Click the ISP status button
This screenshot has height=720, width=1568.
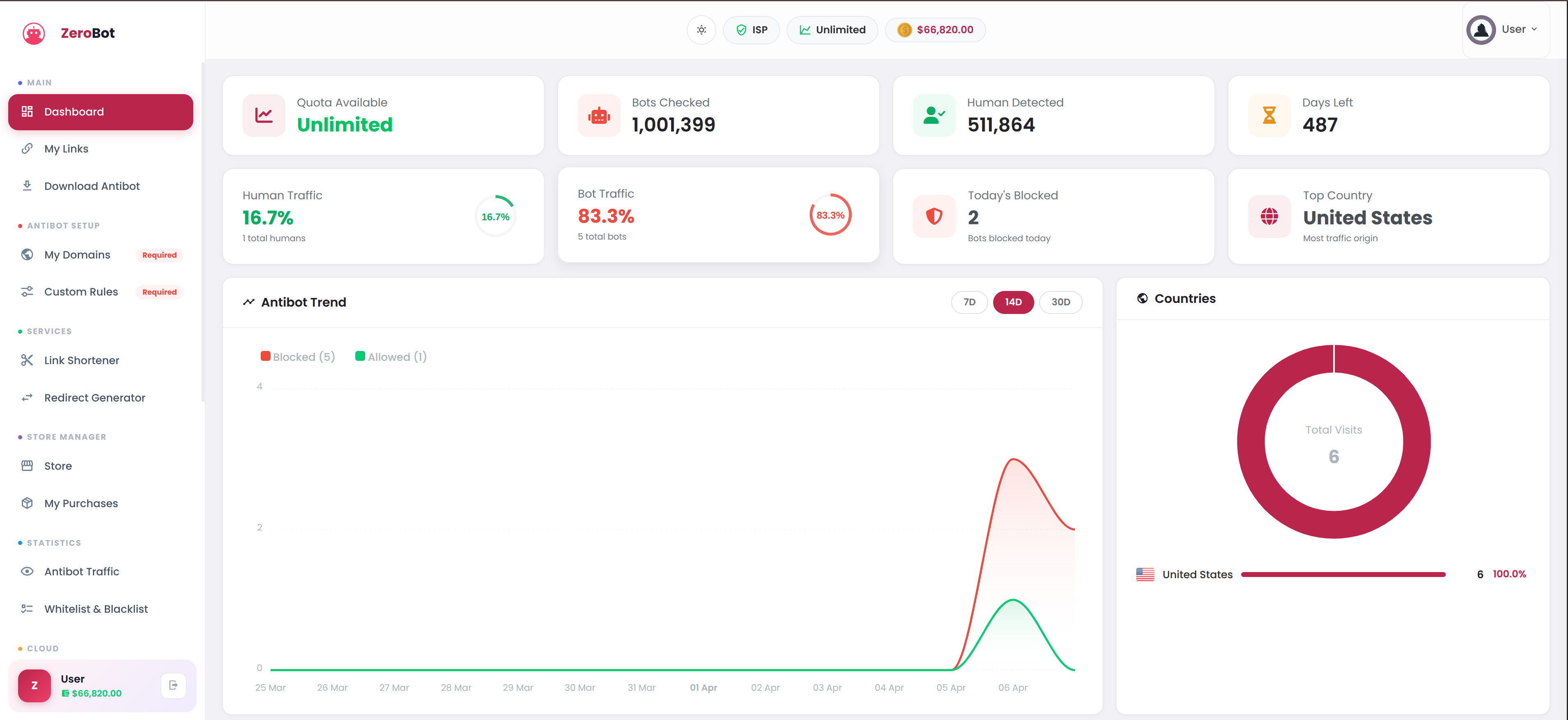click(x=751, y=29)
